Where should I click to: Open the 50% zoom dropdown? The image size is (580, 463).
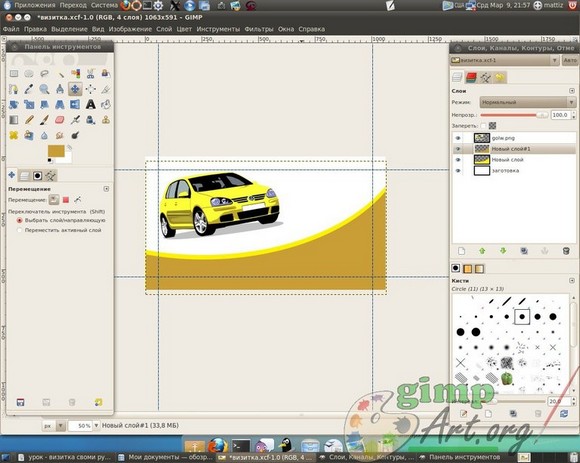[96, 426]
